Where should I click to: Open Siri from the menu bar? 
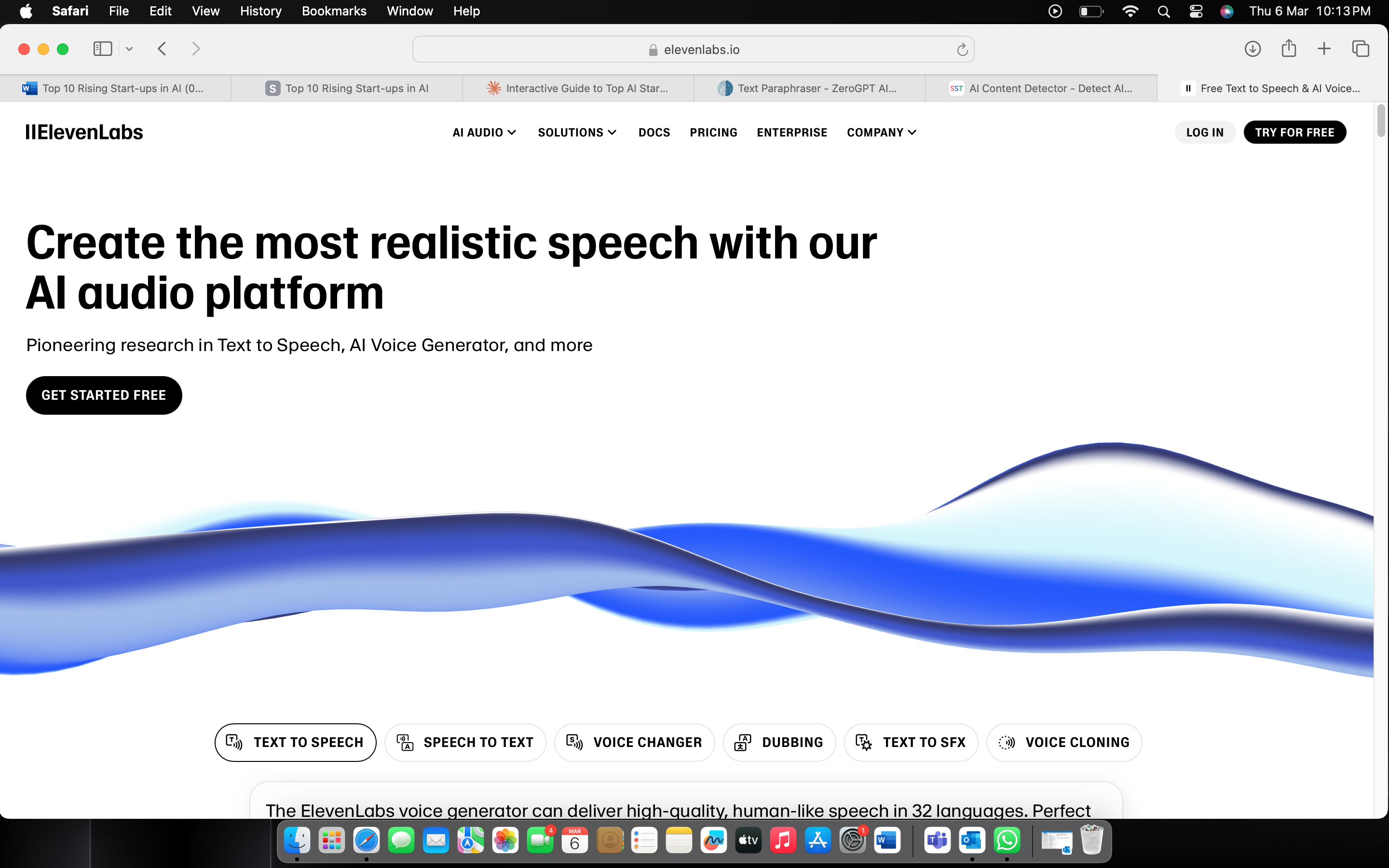[x=1226, y=12]
